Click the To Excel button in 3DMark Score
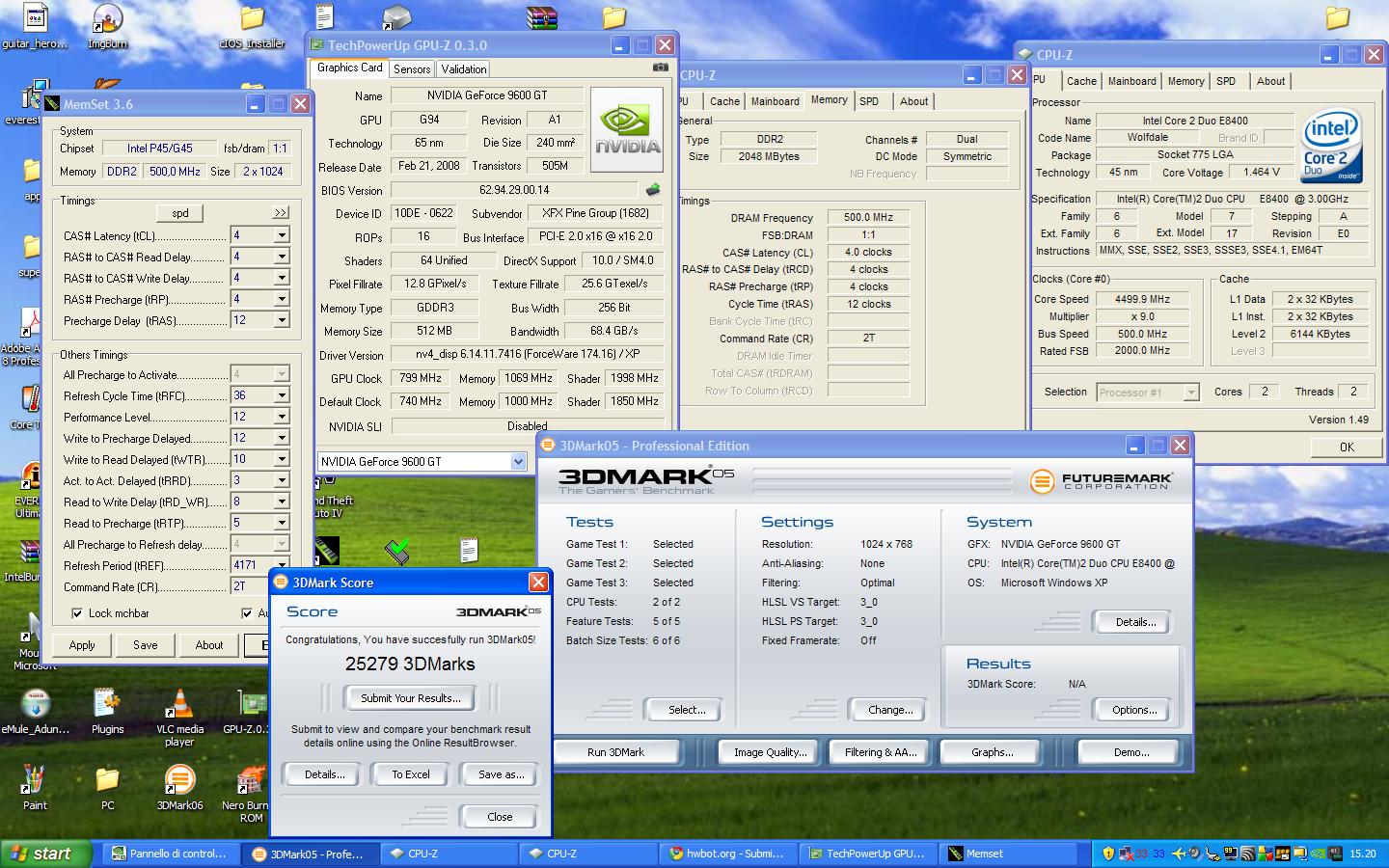 tap(411, 774)
